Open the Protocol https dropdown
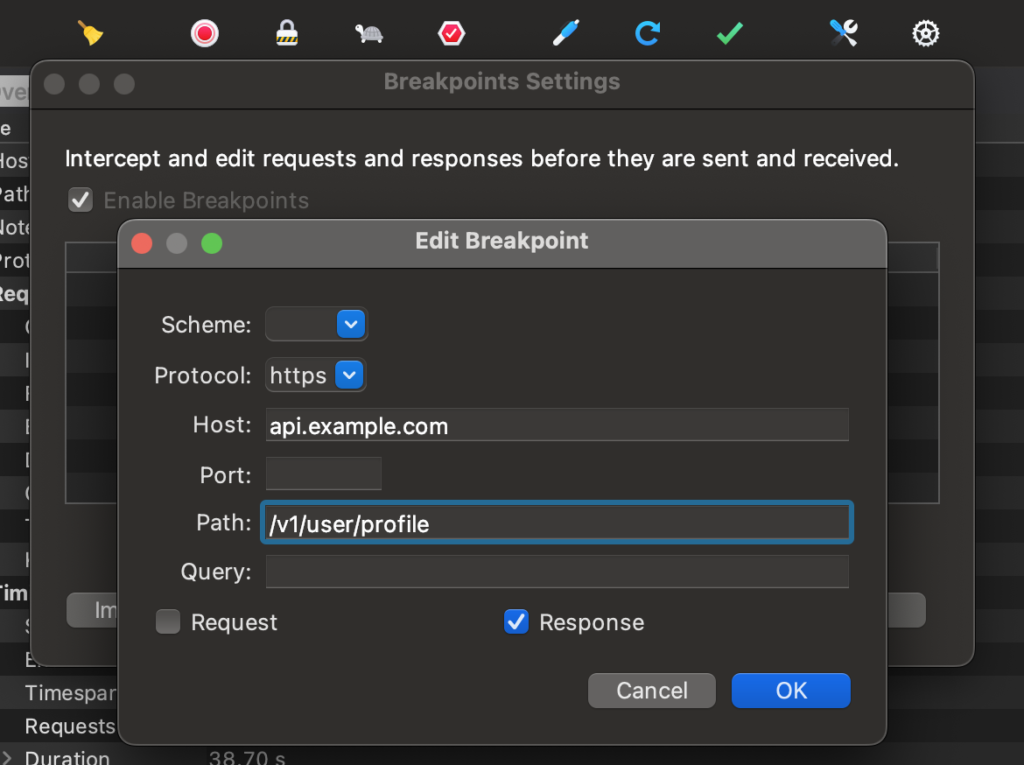The image size is (1024, 765). click(316, 375)
